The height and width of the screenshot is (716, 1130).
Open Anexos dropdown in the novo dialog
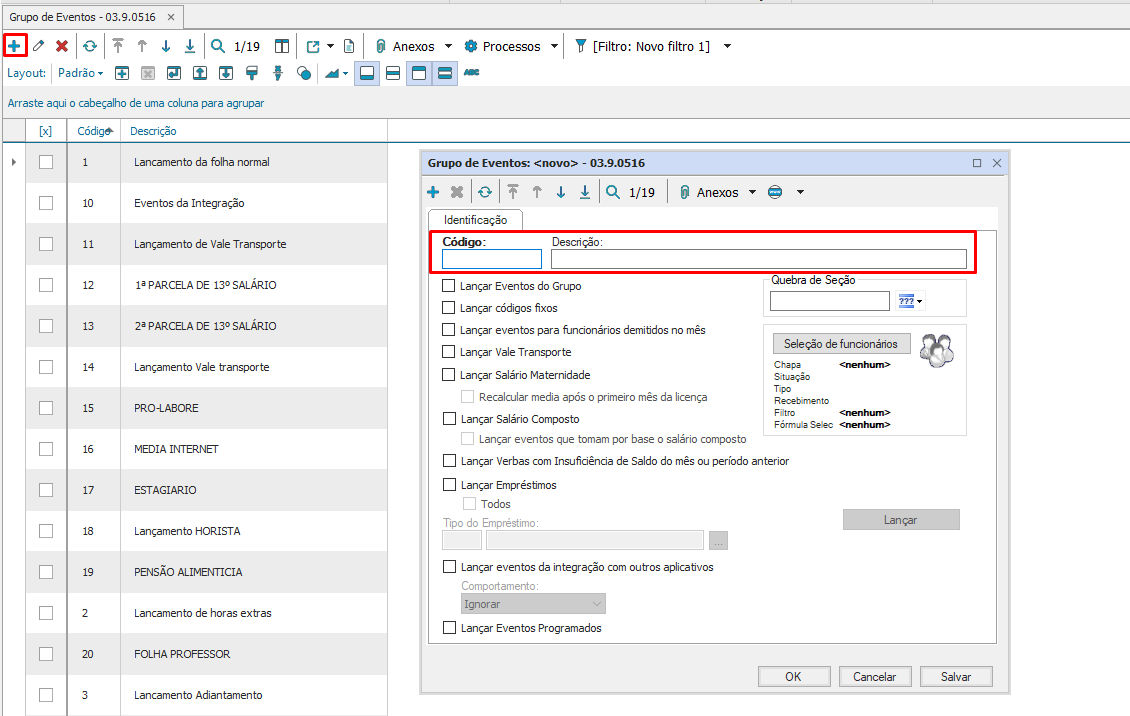752,192
